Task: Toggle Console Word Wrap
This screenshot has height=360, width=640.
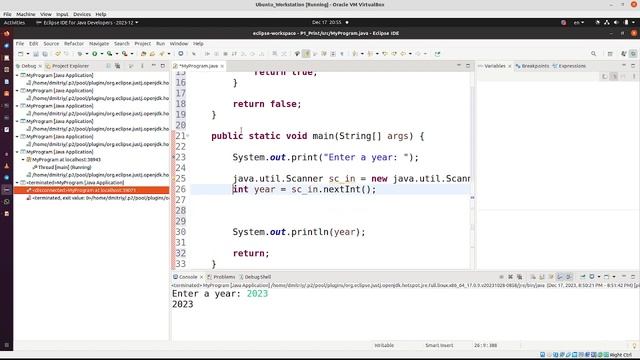Action: (x=551, y=277)
